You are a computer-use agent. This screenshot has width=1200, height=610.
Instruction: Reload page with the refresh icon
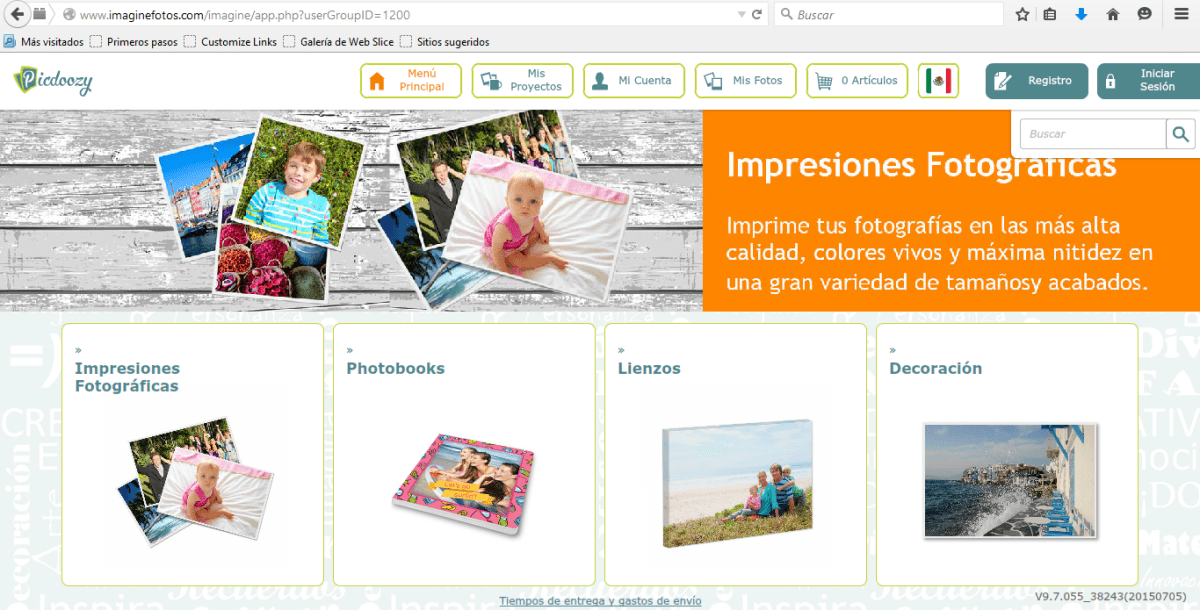[757, 15]
